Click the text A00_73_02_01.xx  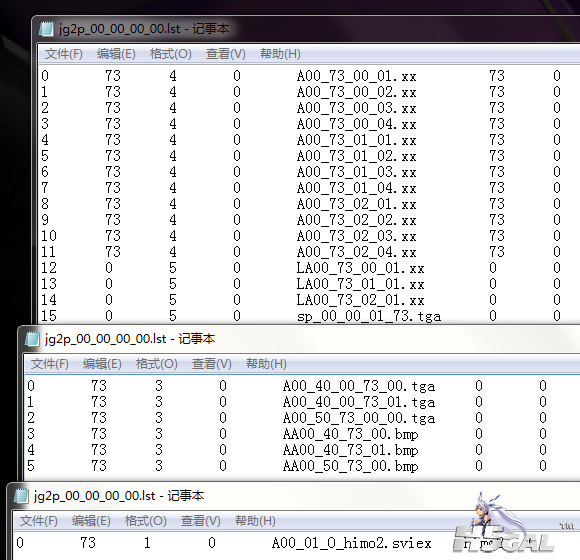click(x=356, y=204)
